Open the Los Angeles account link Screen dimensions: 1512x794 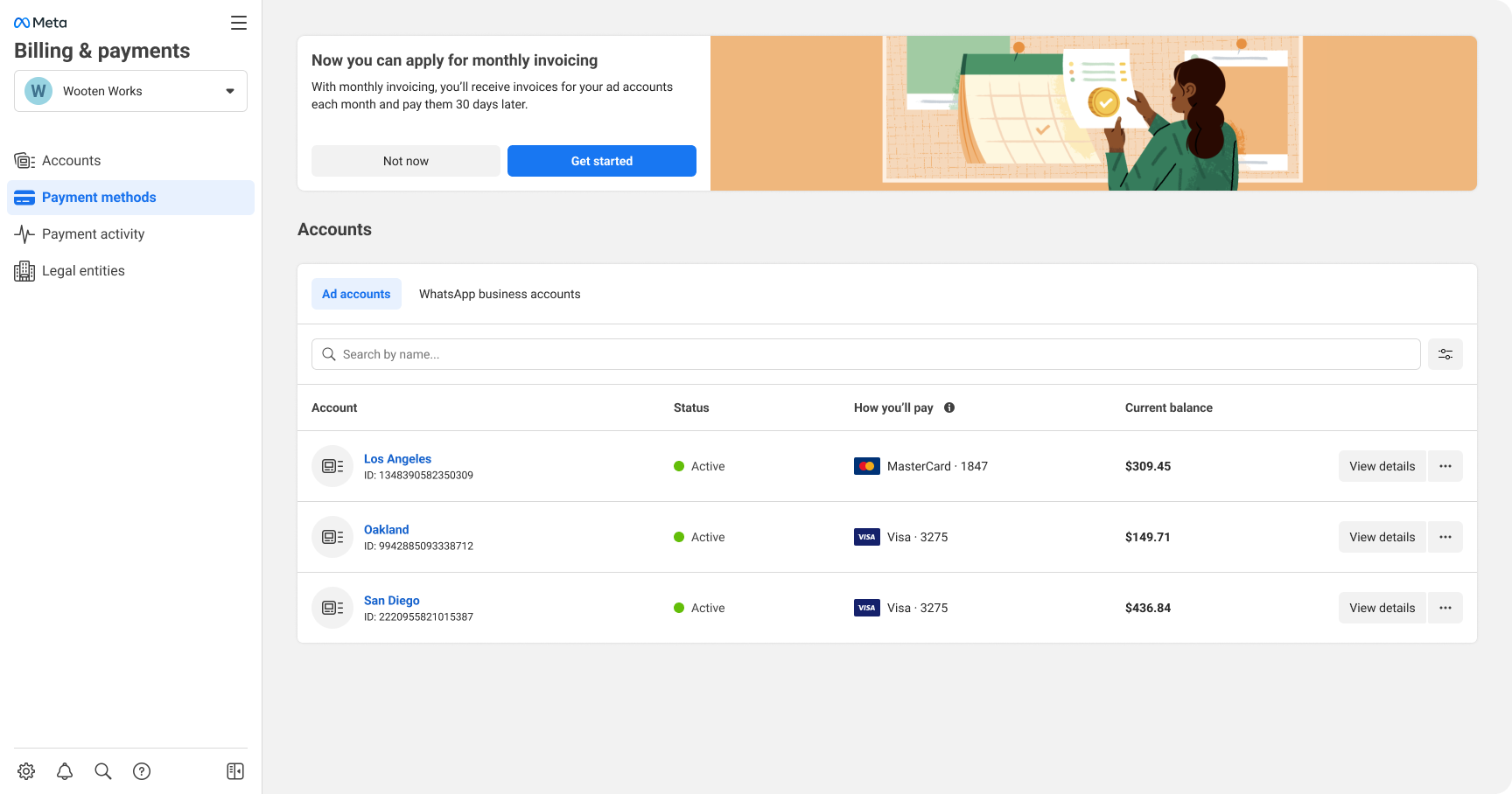(397, 459)
